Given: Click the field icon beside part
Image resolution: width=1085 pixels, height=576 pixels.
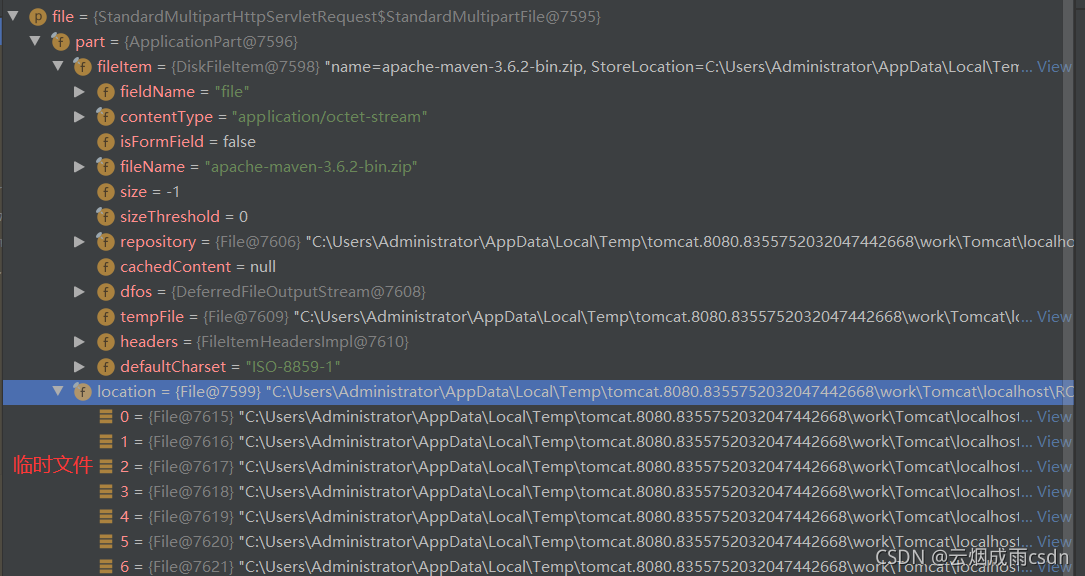Looking at the screenshot, I should click(61, 42).
